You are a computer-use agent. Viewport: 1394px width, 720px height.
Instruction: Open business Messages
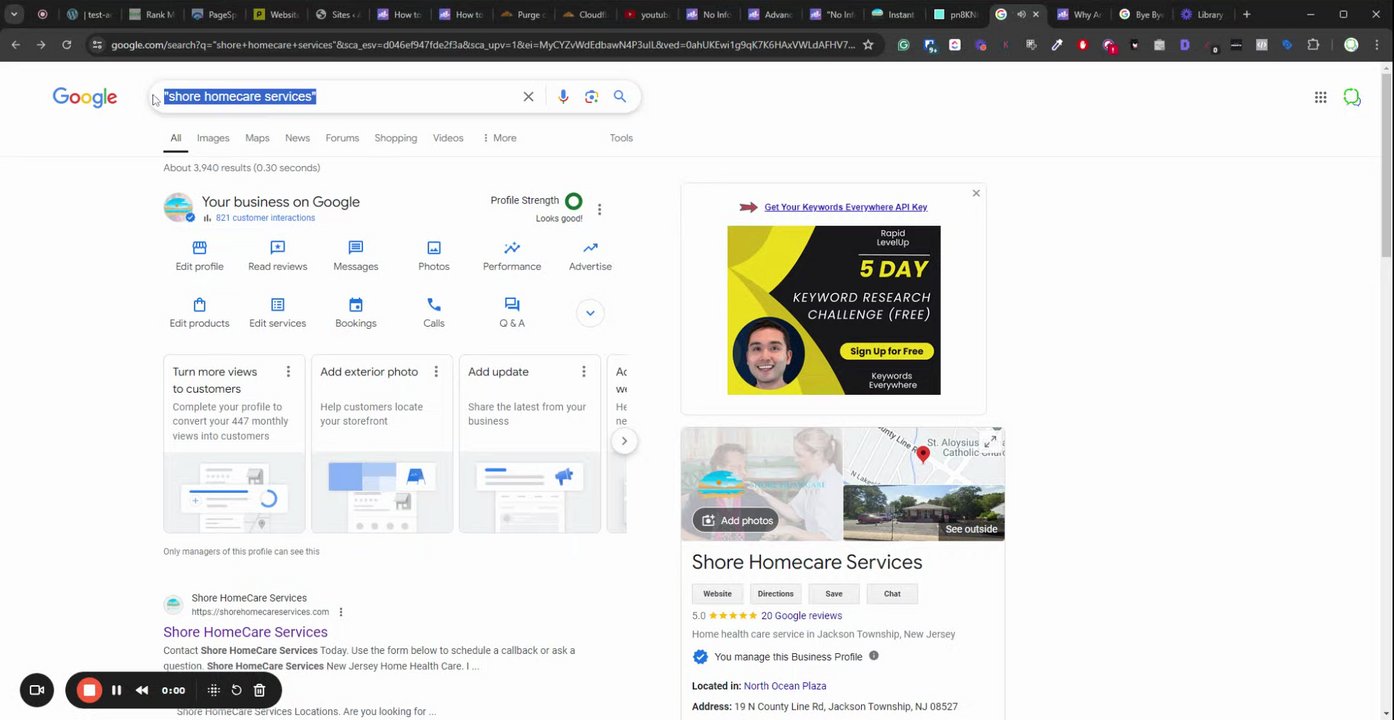[x=356, y=256]
